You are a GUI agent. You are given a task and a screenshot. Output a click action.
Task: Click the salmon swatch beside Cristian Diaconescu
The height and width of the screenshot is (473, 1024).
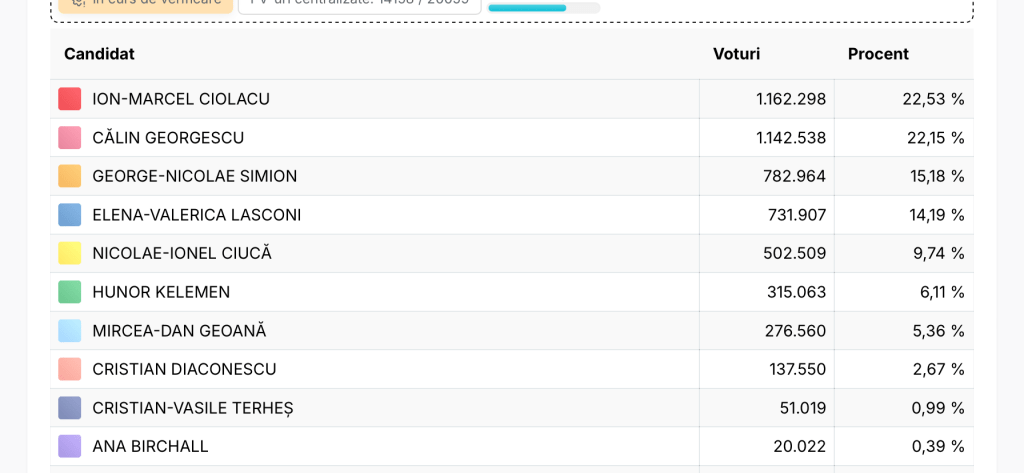[69, 369]
